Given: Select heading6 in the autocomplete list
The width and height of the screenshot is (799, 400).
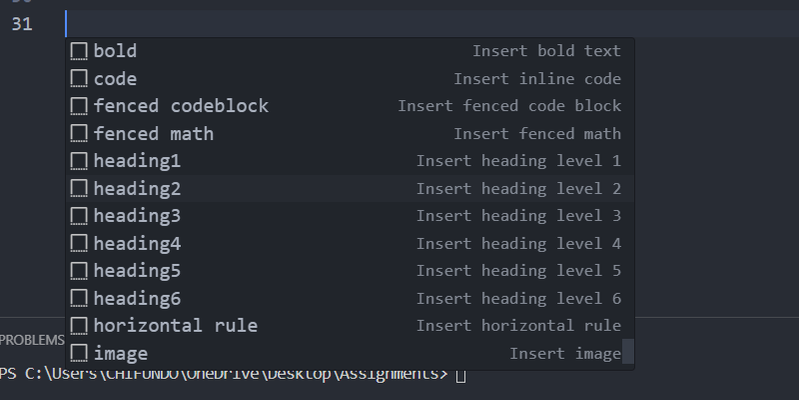Looking at the screenshot, I should (137, 298).
